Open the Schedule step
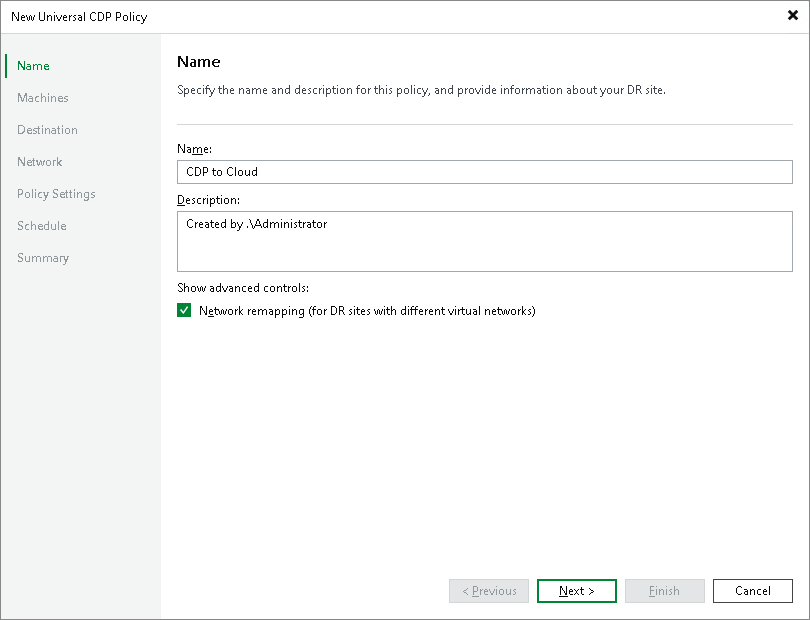The width and height of the screenshot is (810, 620). 41,225
